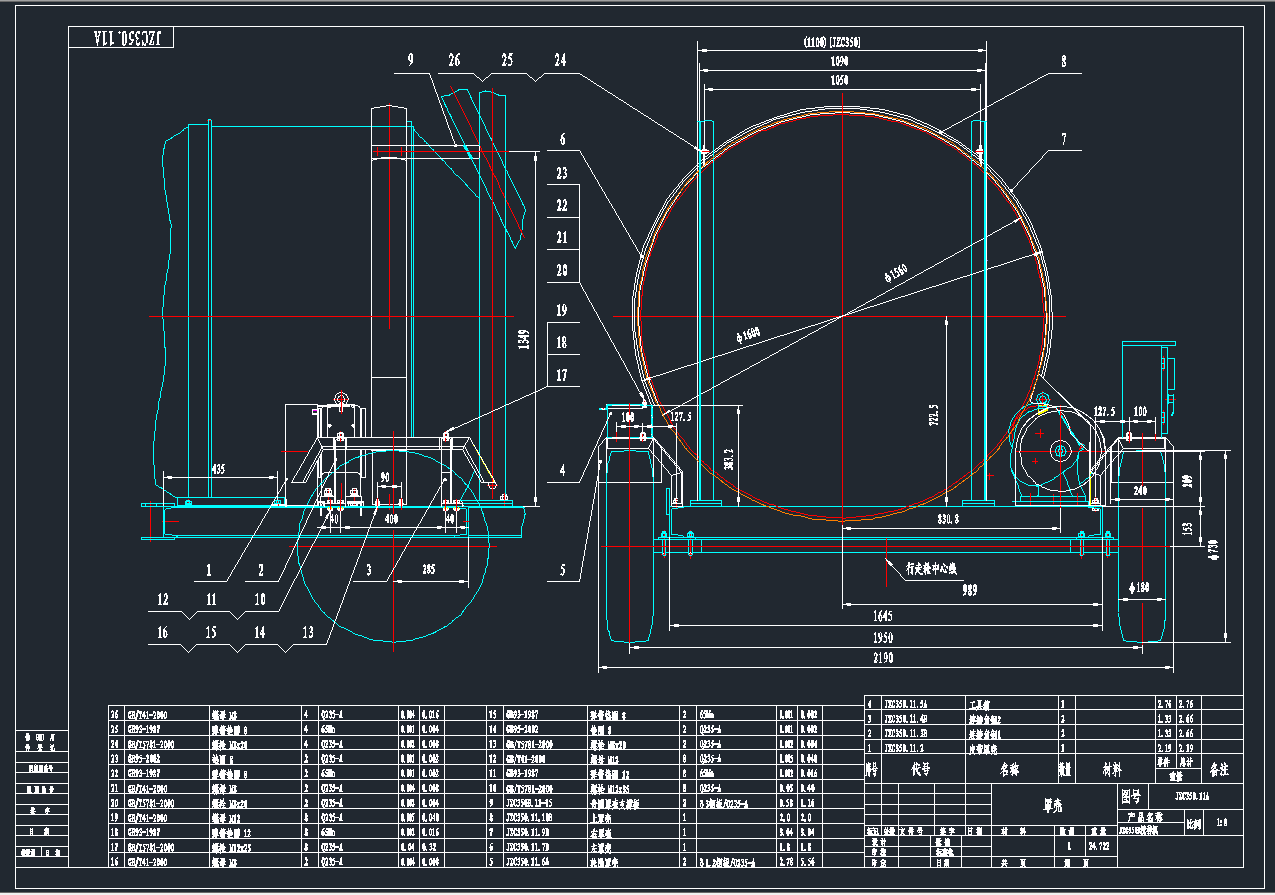The width and height of the screenshot is (1275, 895).
Task: Click the 989 dimension text
Action: point(969,592)
